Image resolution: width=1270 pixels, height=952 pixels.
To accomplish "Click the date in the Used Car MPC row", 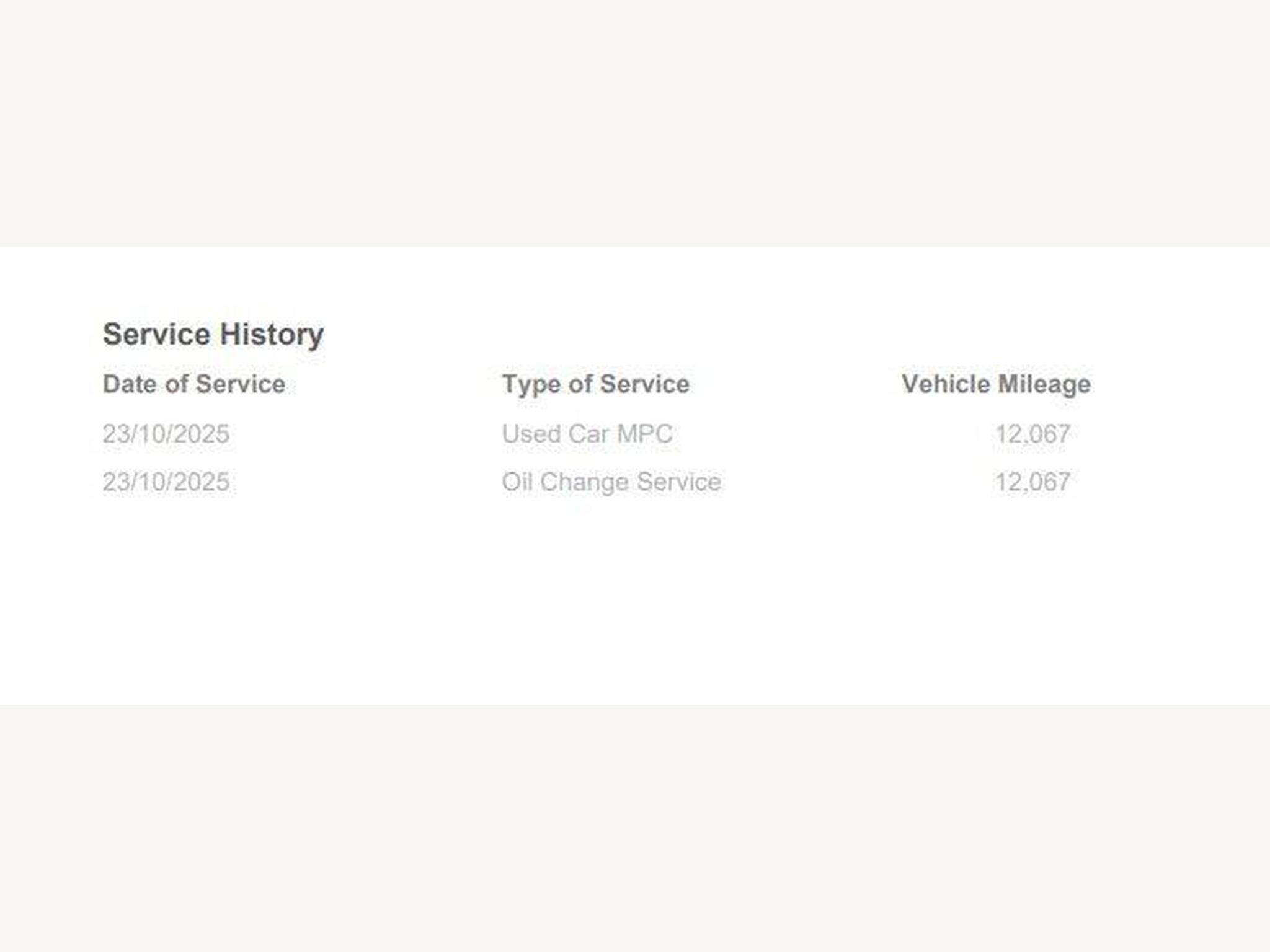I will coord(166,434).
